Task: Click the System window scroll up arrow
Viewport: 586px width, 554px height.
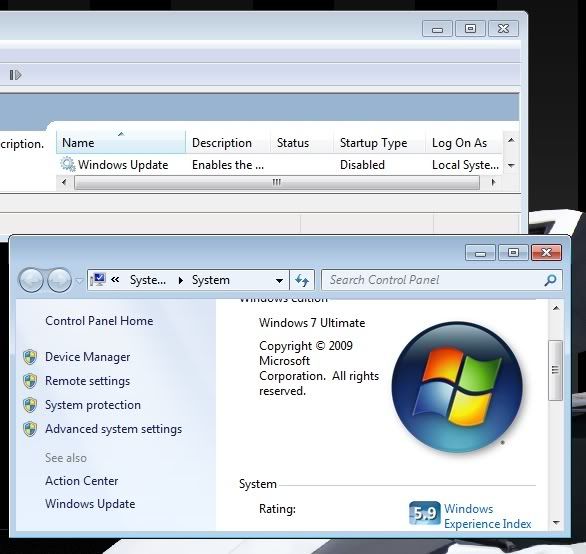Action: (x=556, y=308)
